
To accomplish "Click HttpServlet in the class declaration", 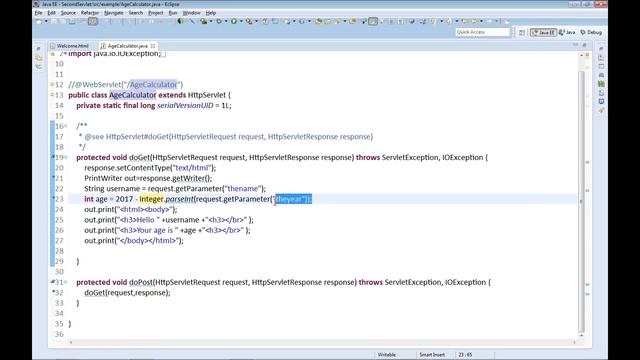I will click(207, 95).
